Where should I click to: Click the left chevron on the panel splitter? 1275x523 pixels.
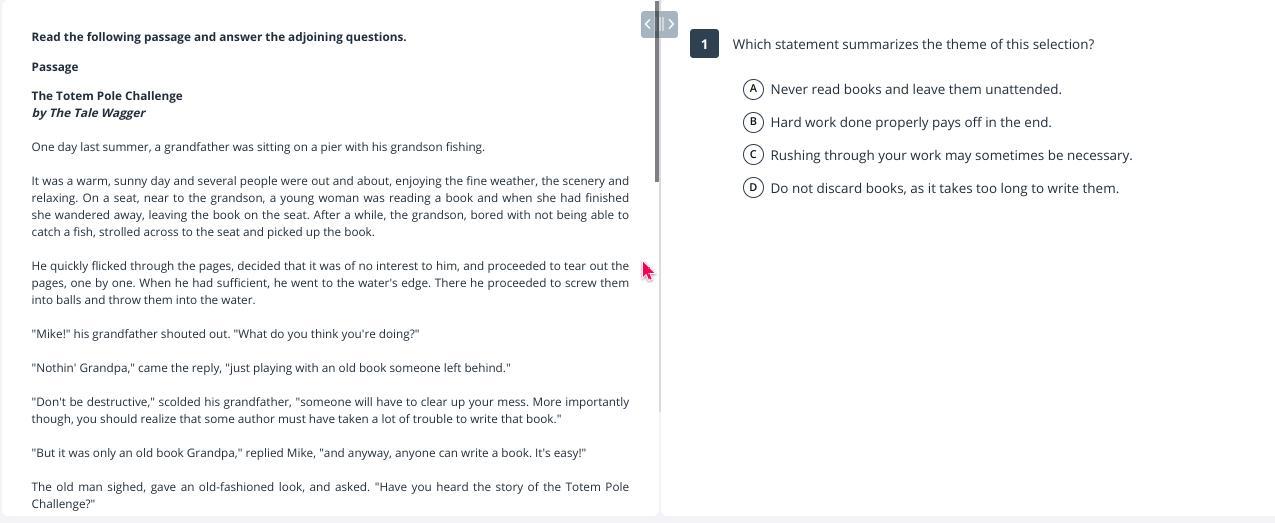648,24
